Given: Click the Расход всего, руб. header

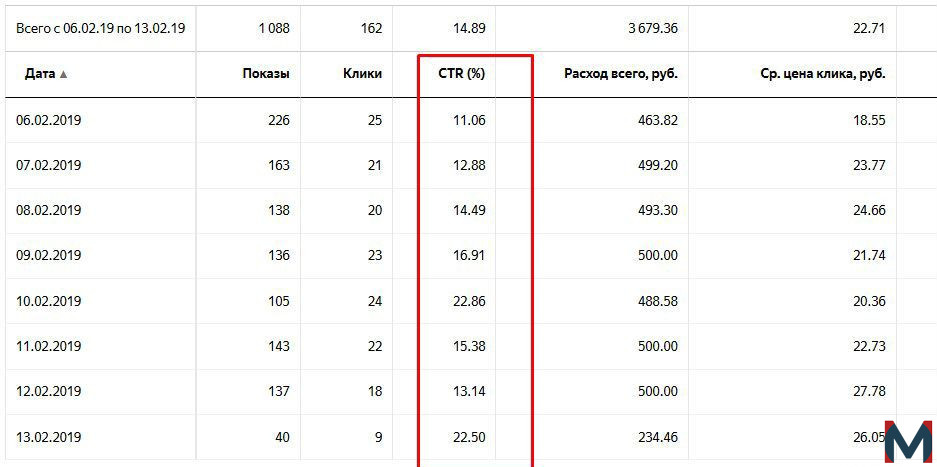Looking at the screenshot, I should (621, 74).
